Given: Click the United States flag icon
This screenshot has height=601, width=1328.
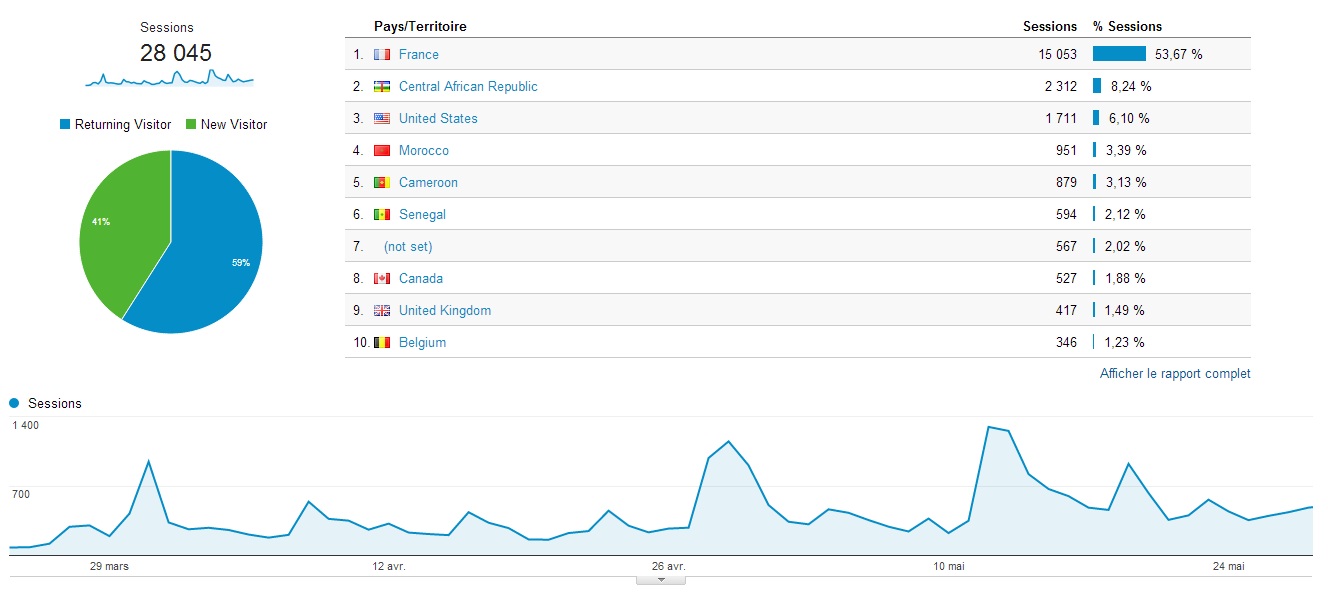Looking at the screenshot, I should (x=382, y=119).
